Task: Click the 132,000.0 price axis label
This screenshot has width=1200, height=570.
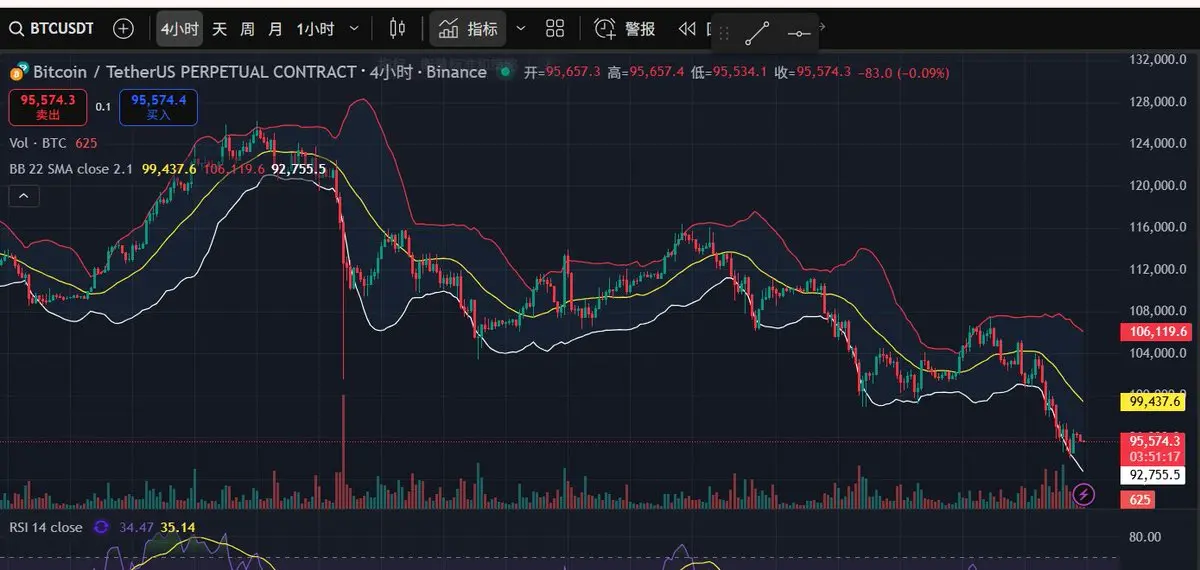Action: pos(1156,60)
